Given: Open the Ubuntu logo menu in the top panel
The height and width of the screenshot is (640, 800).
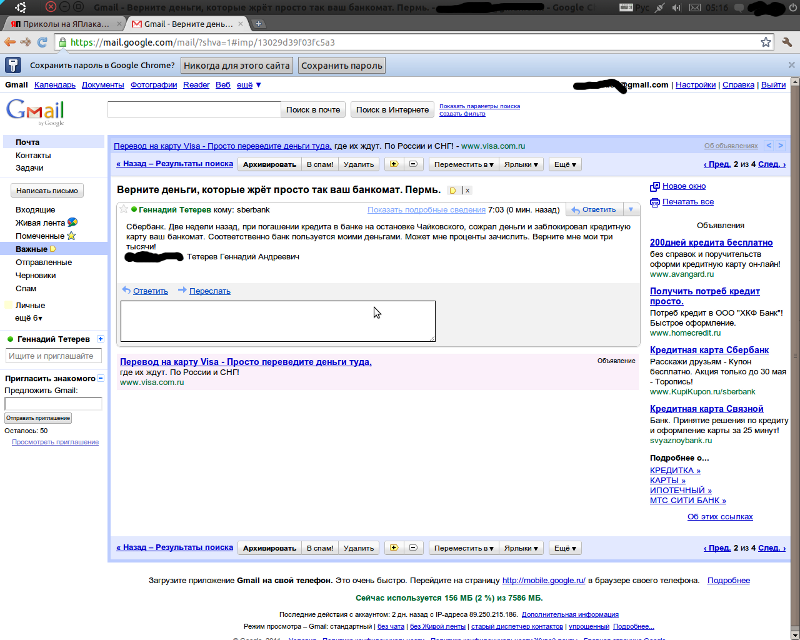Looking at the screenshot, I should pyautogui.click(x=20, y=7).
